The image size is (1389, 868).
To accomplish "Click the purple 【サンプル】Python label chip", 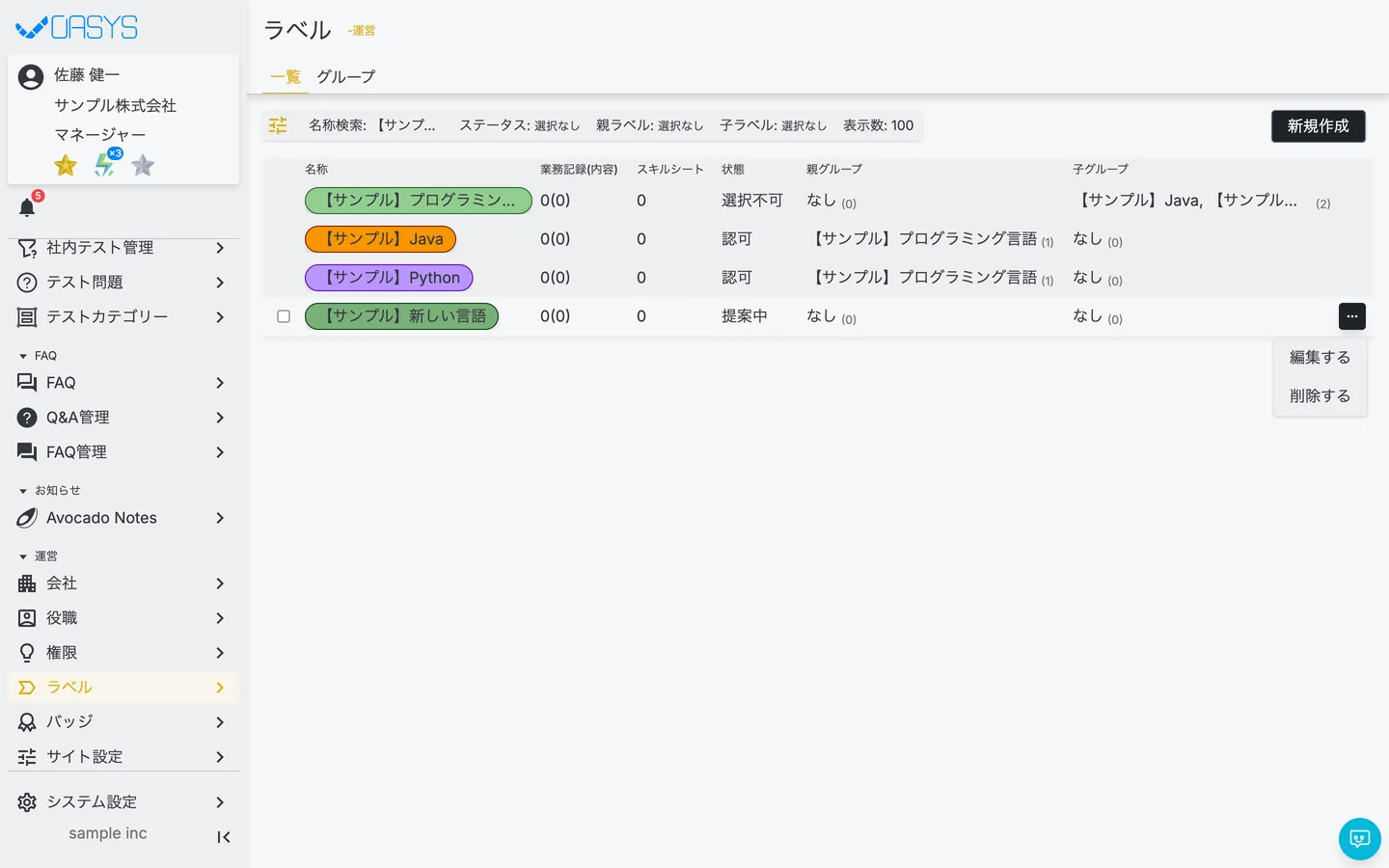I will coord(389,278).
